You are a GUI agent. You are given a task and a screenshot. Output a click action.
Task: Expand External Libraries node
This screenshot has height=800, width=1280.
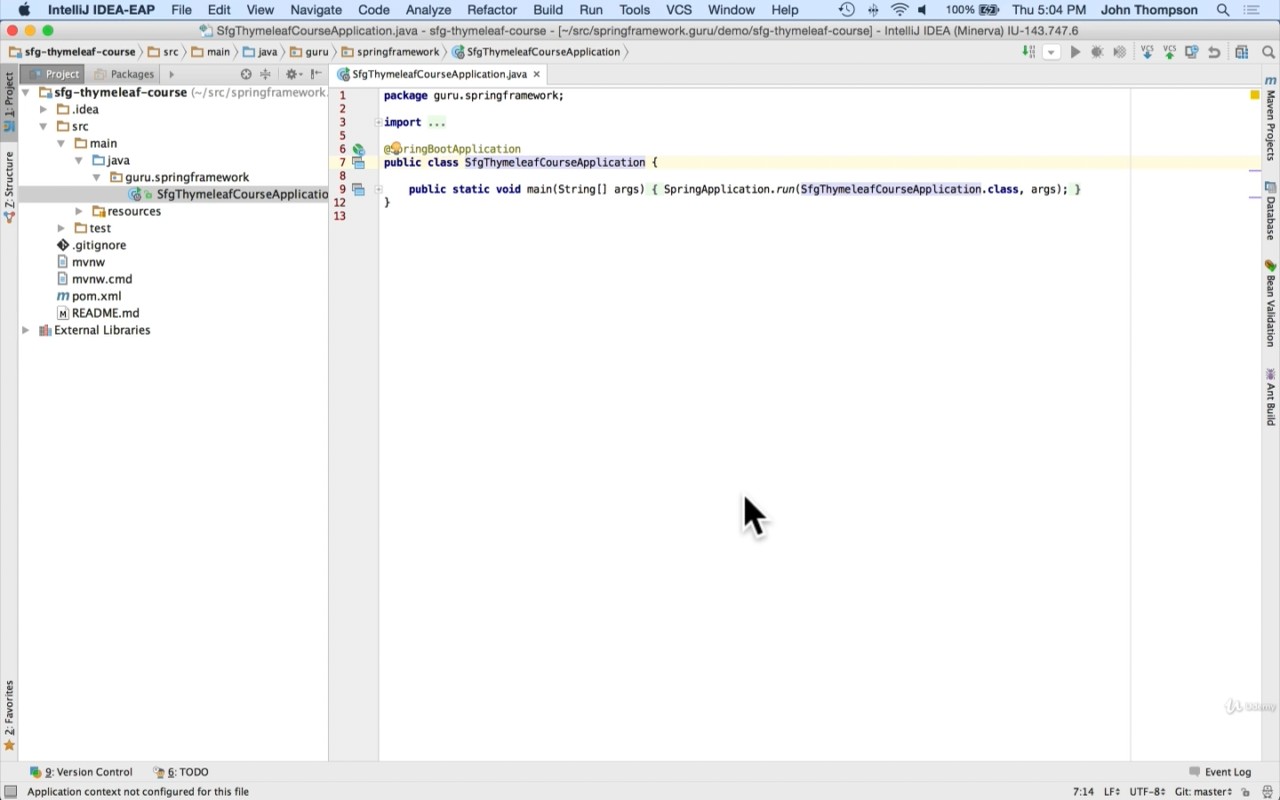click(26, 330)
